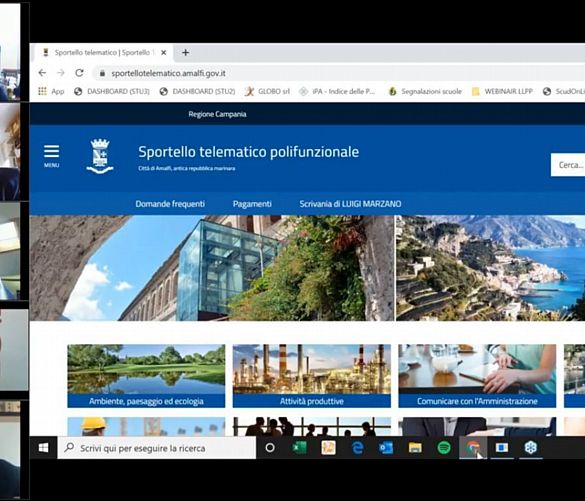Open Scrivania di LUIGI MARZANO
This screenshot has height=501, width=585.
[350, 204]
